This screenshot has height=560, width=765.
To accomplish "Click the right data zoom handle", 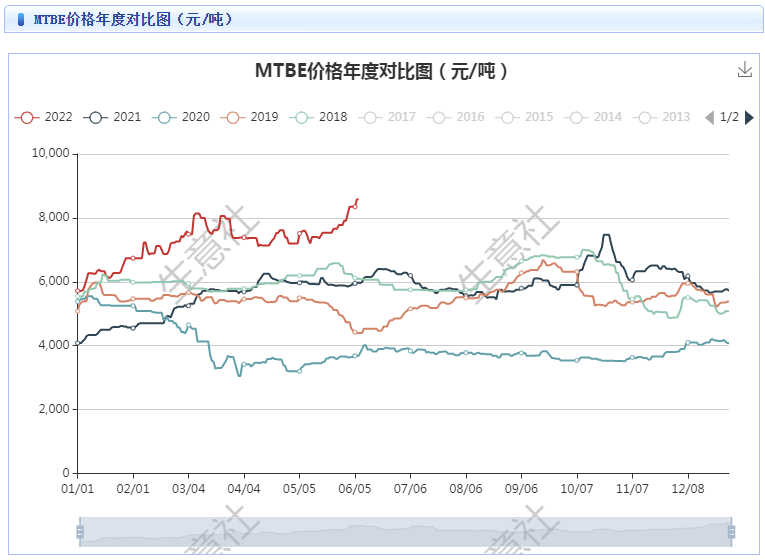I will coord(731,532).
